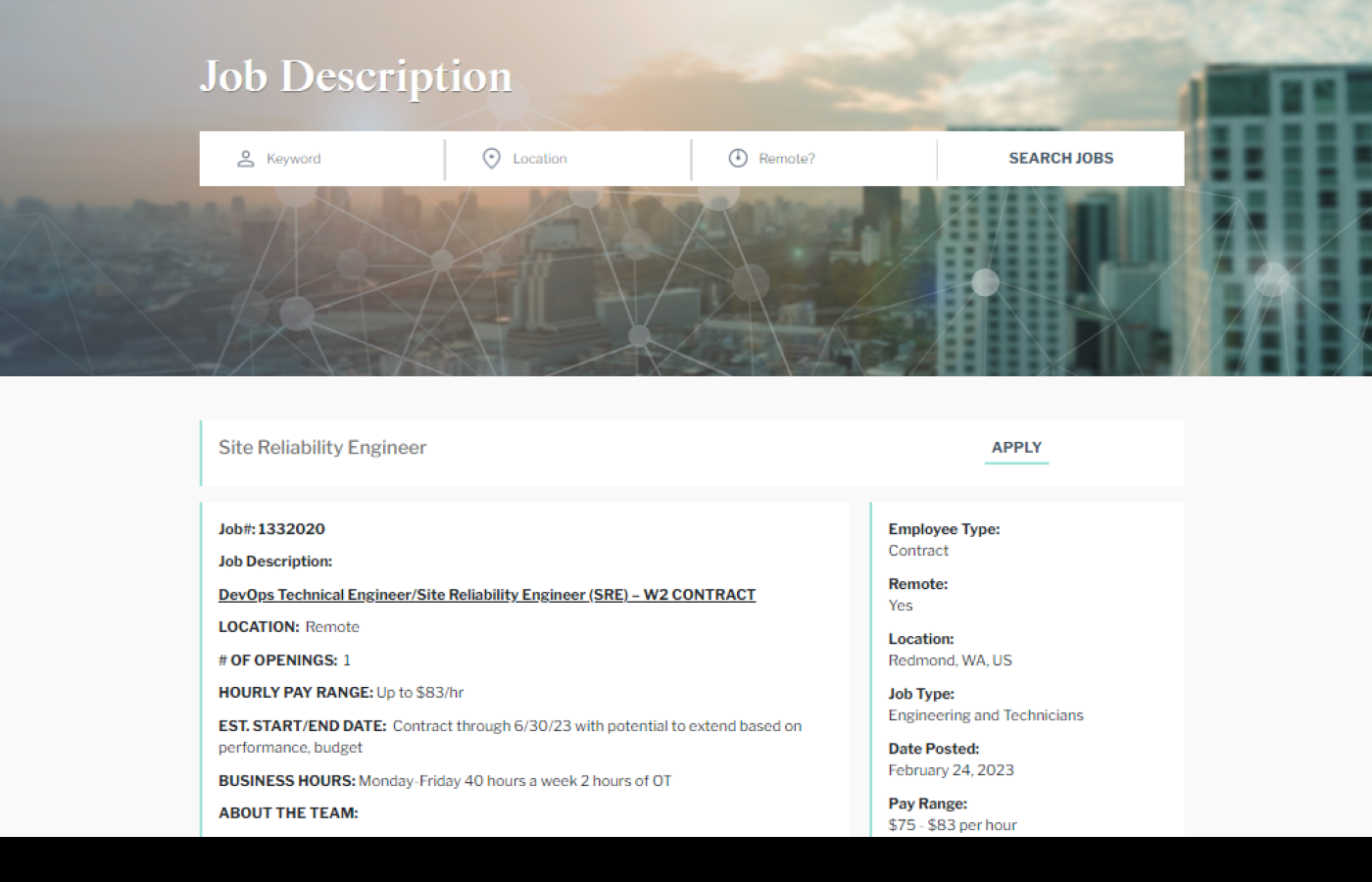This screenshot has height=882, width=1372.
Task: Select the Job Description page heading
Action: pyautogui.click(x=357, y=75)
